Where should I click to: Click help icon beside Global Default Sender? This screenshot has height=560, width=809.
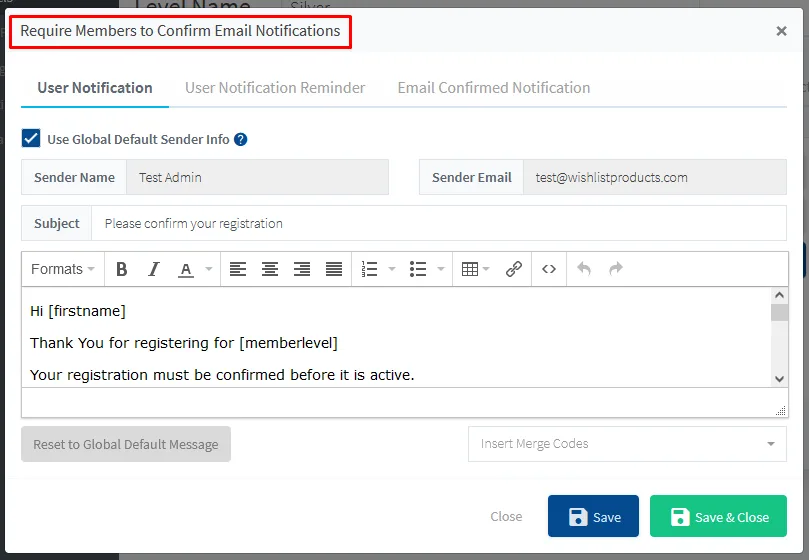point(240,140)
